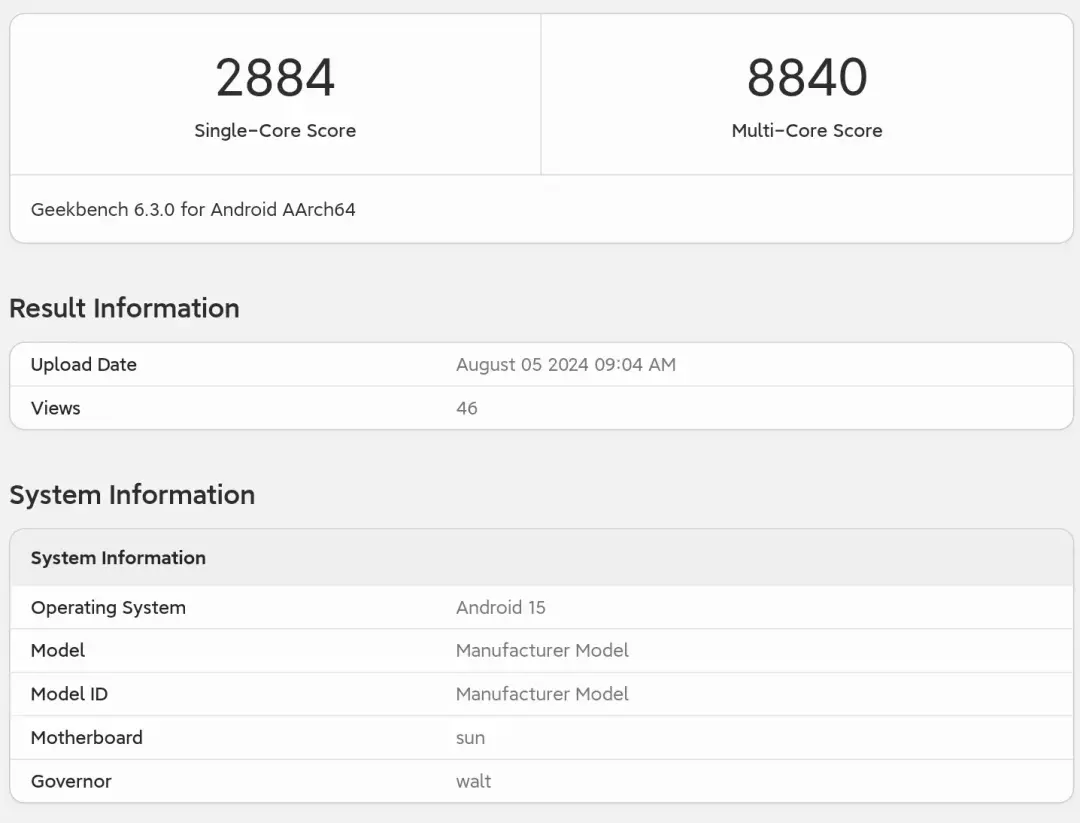Click the multi-core score value 8840
Image resolution: width=1080 pixels, height=823 pixels.
(x=807, y=77)
